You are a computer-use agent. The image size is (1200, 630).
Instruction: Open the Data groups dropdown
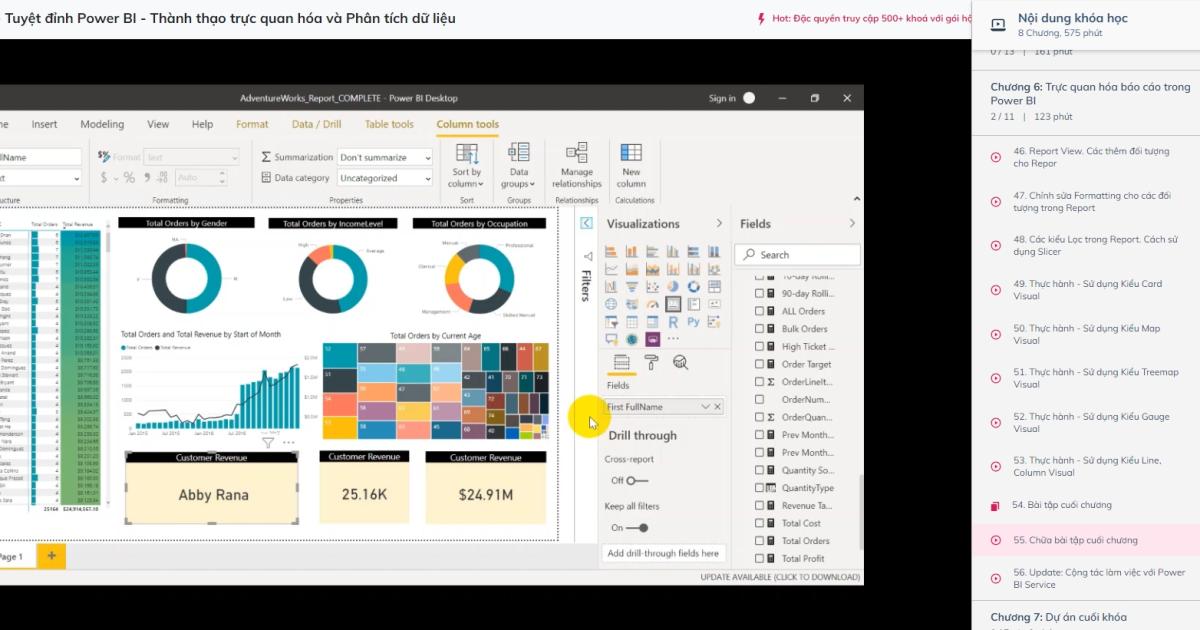click(x=518, y=165)
